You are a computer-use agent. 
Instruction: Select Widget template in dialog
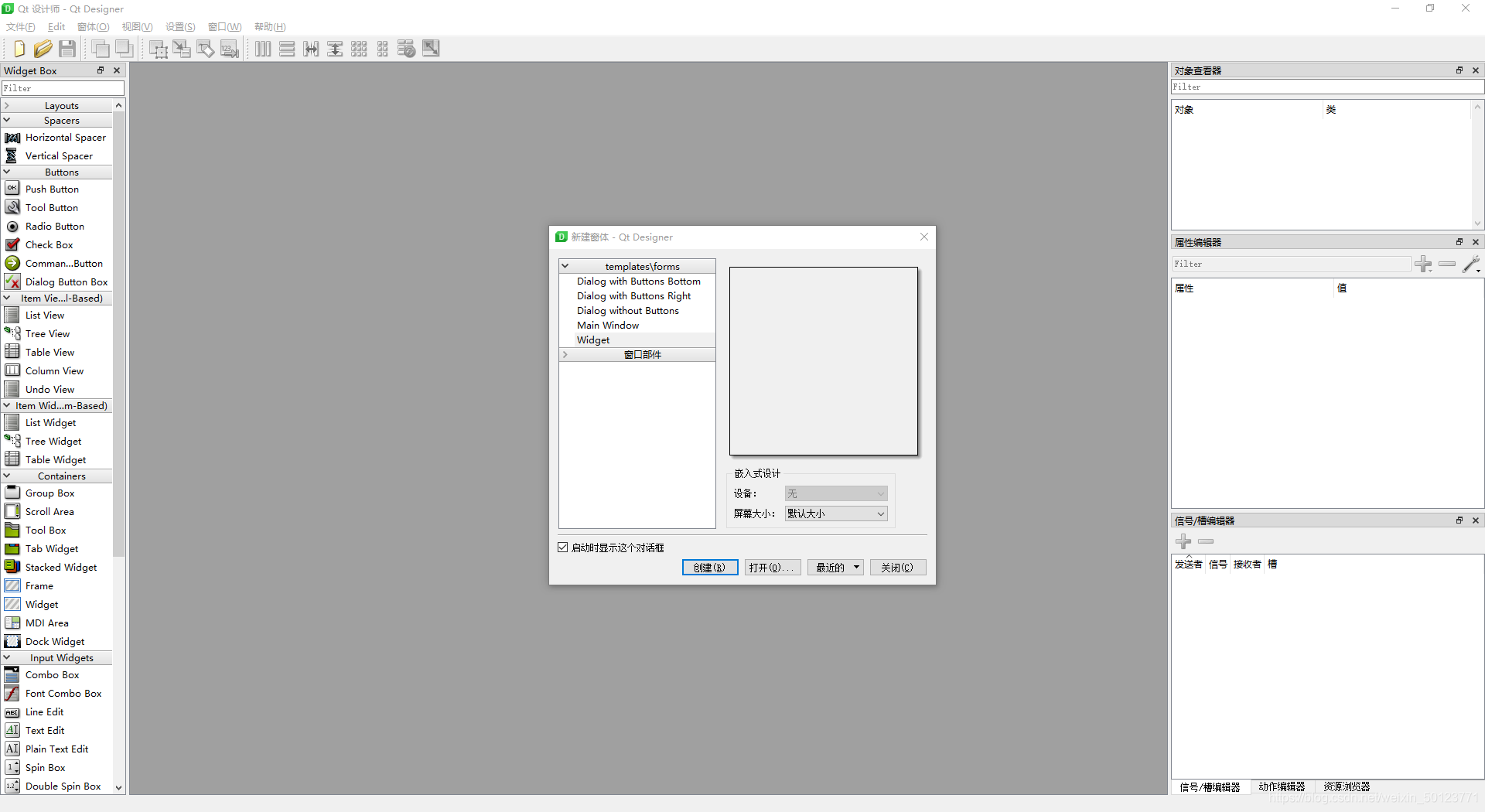coord(593,339)
